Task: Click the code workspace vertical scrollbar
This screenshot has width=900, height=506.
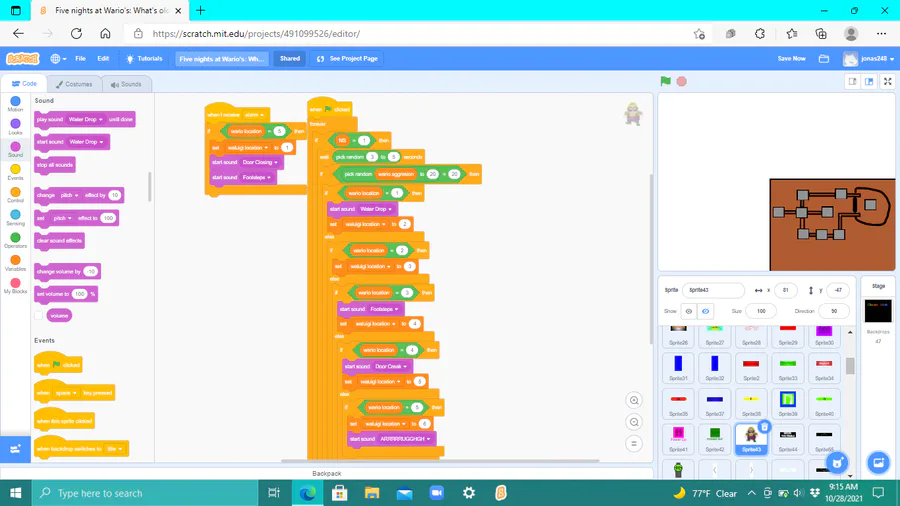Action: [650, 258]
